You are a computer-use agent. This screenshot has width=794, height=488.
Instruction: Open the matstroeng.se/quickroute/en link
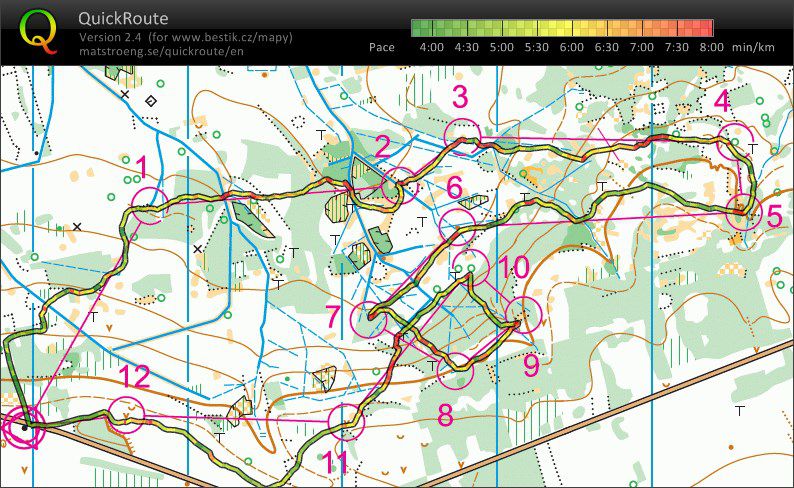pos(161,51)
